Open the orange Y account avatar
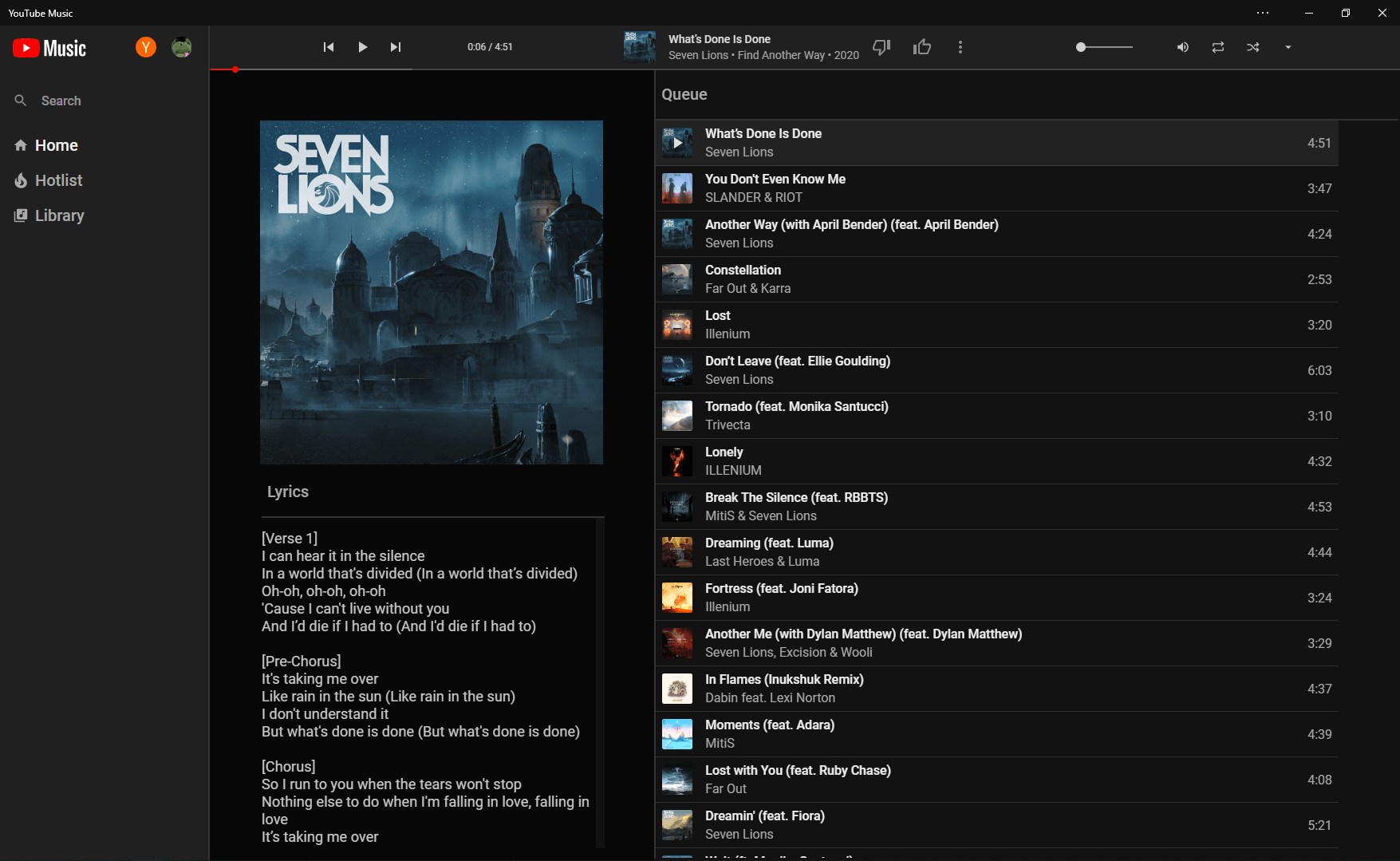Viewport: 1400px width, 861px height. pos(146,47)
